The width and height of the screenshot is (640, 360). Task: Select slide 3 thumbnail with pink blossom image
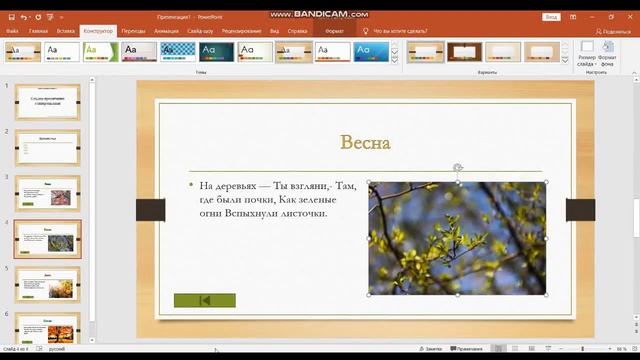tap(48, 193)
